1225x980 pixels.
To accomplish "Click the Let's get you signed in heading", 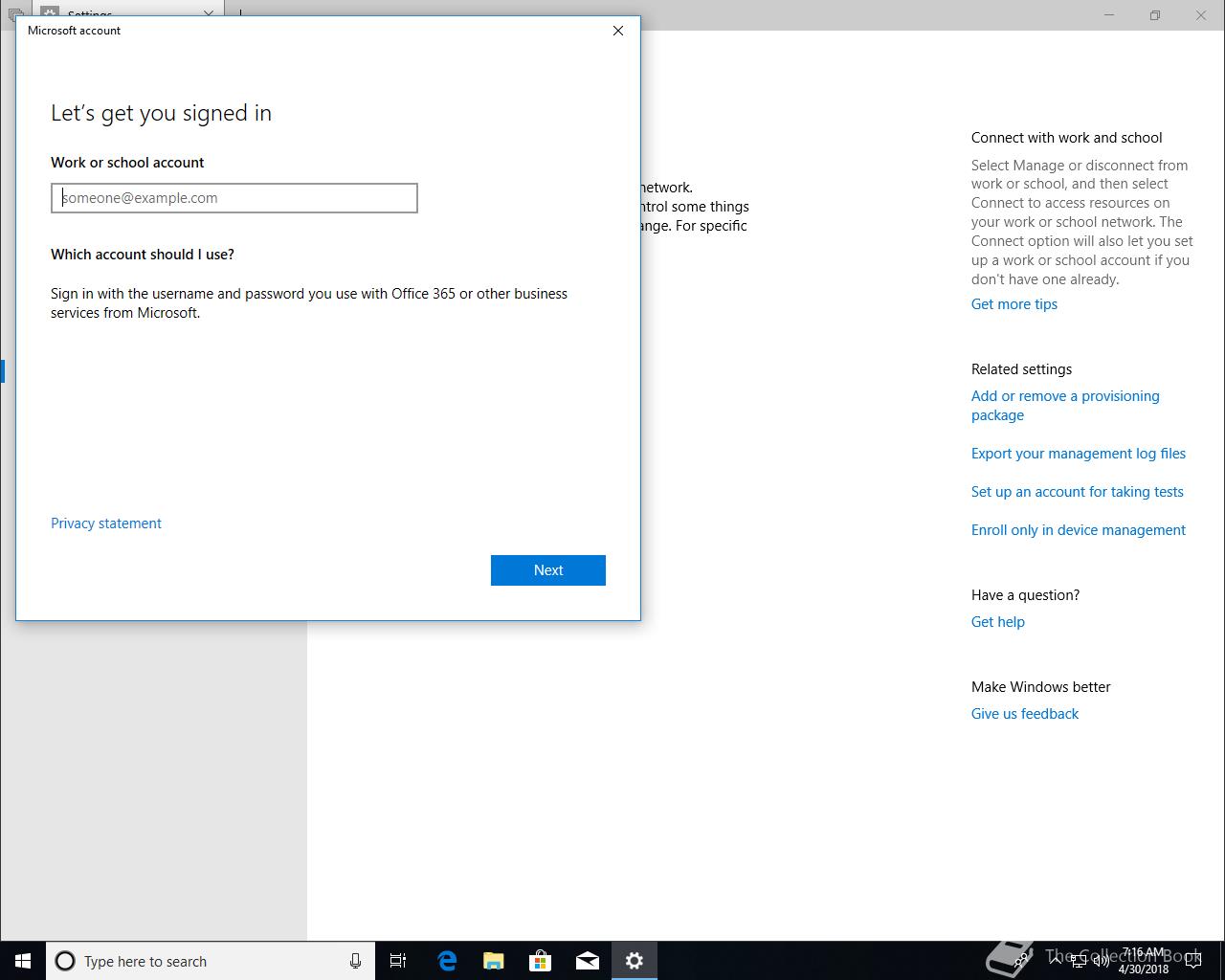I will (x=161, y=113).
